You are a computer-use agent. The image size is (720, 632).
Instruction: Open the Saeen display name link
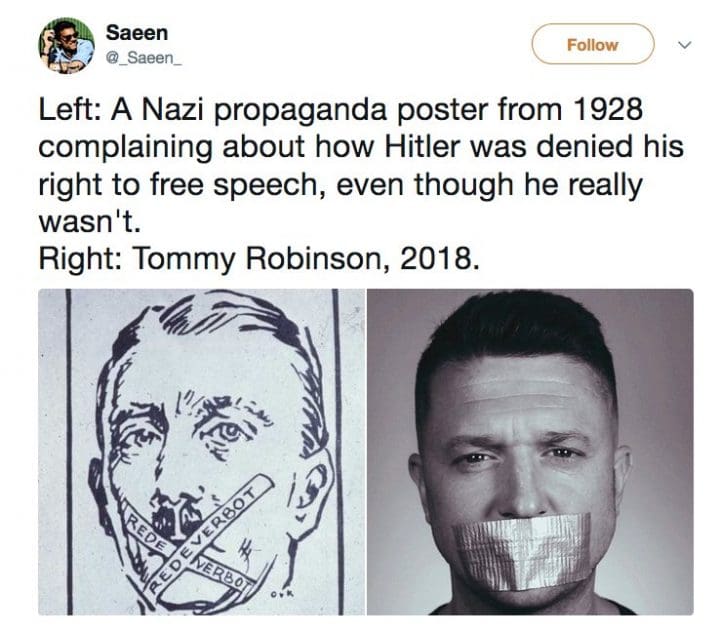137,33
